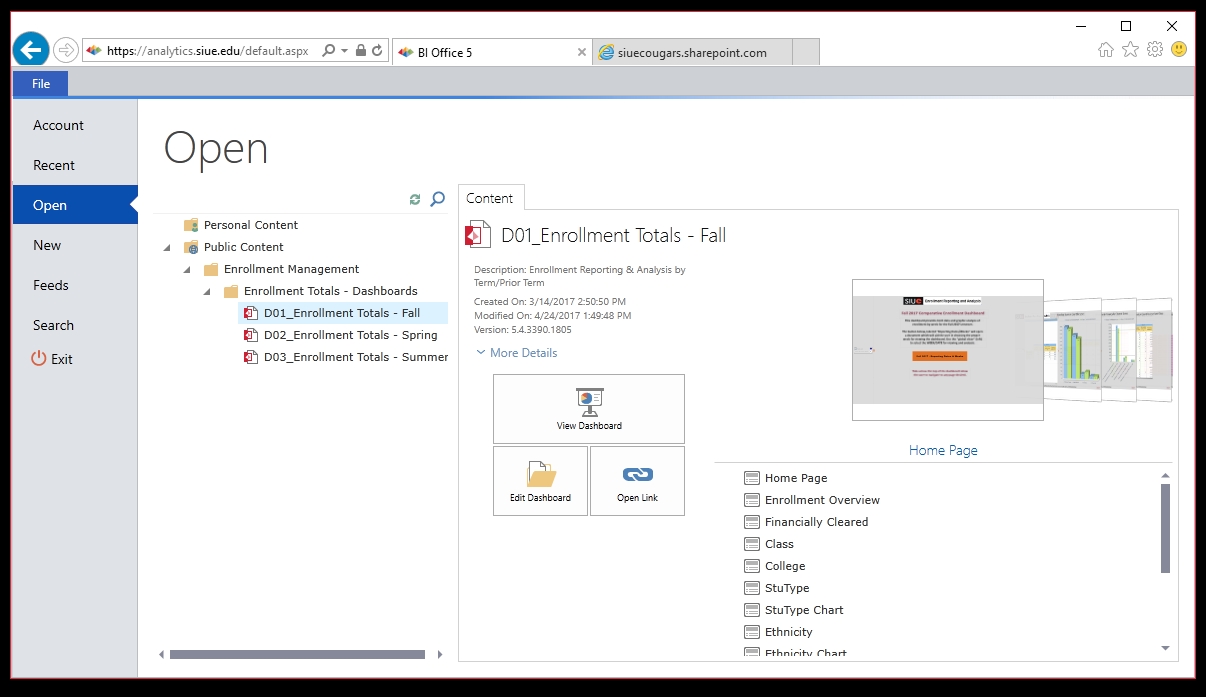Image resolution: width=1206 pixels, height=697 pixels.
Task: Click the Open Link chain icon
Action: (x=637, y=474)
